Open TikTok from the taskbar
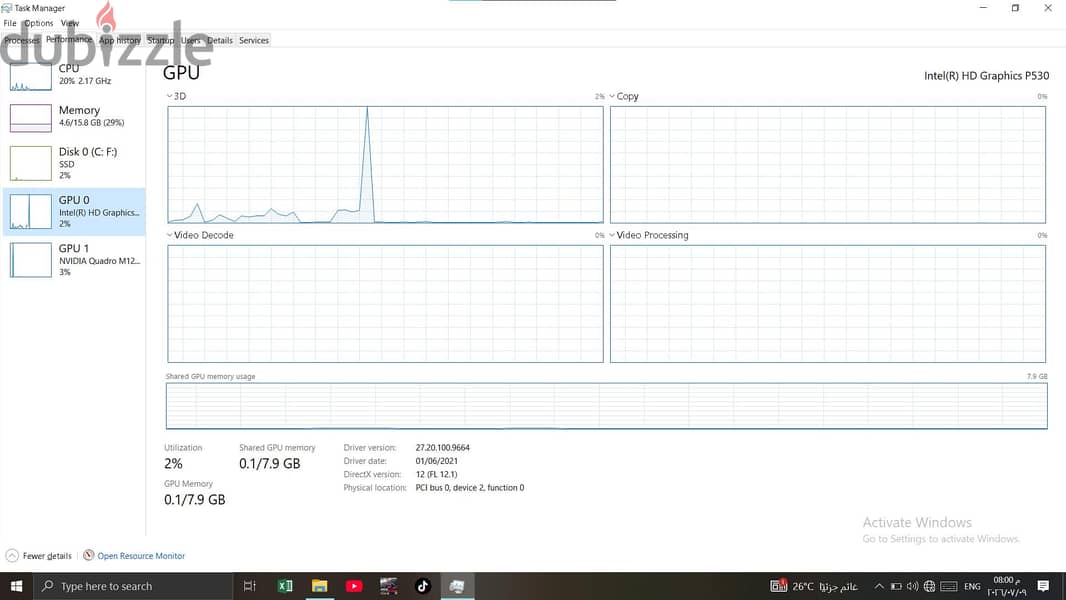Image resolution: width=1066 pixels, height=600 pixels. 423,586
